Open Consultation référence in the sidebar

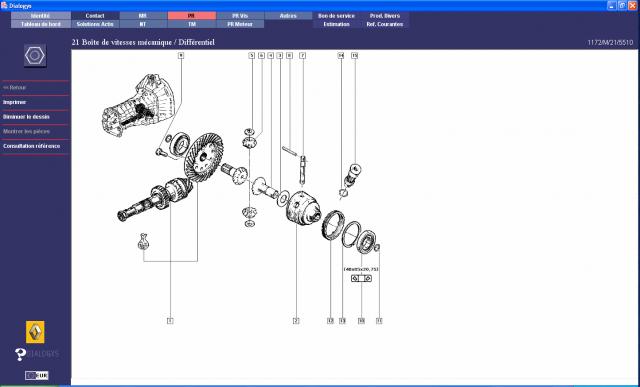coord(31,146)
